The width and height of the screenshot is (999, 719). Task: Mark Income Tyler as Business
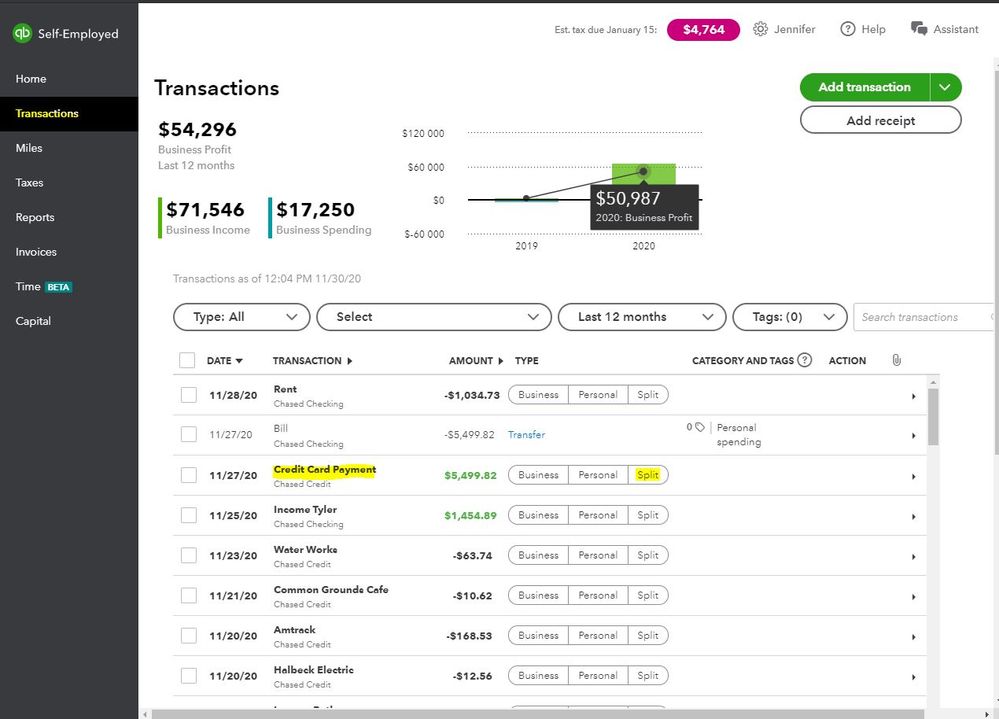pyautogui.click(x=538, y=515)
